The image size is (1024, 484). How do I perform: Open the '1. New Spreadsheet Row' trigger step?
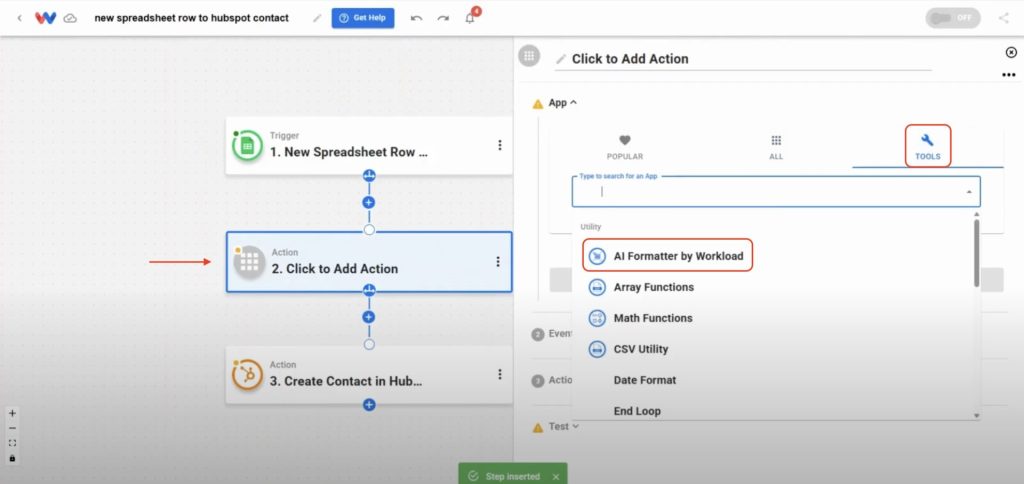click(x=369, y=145)
